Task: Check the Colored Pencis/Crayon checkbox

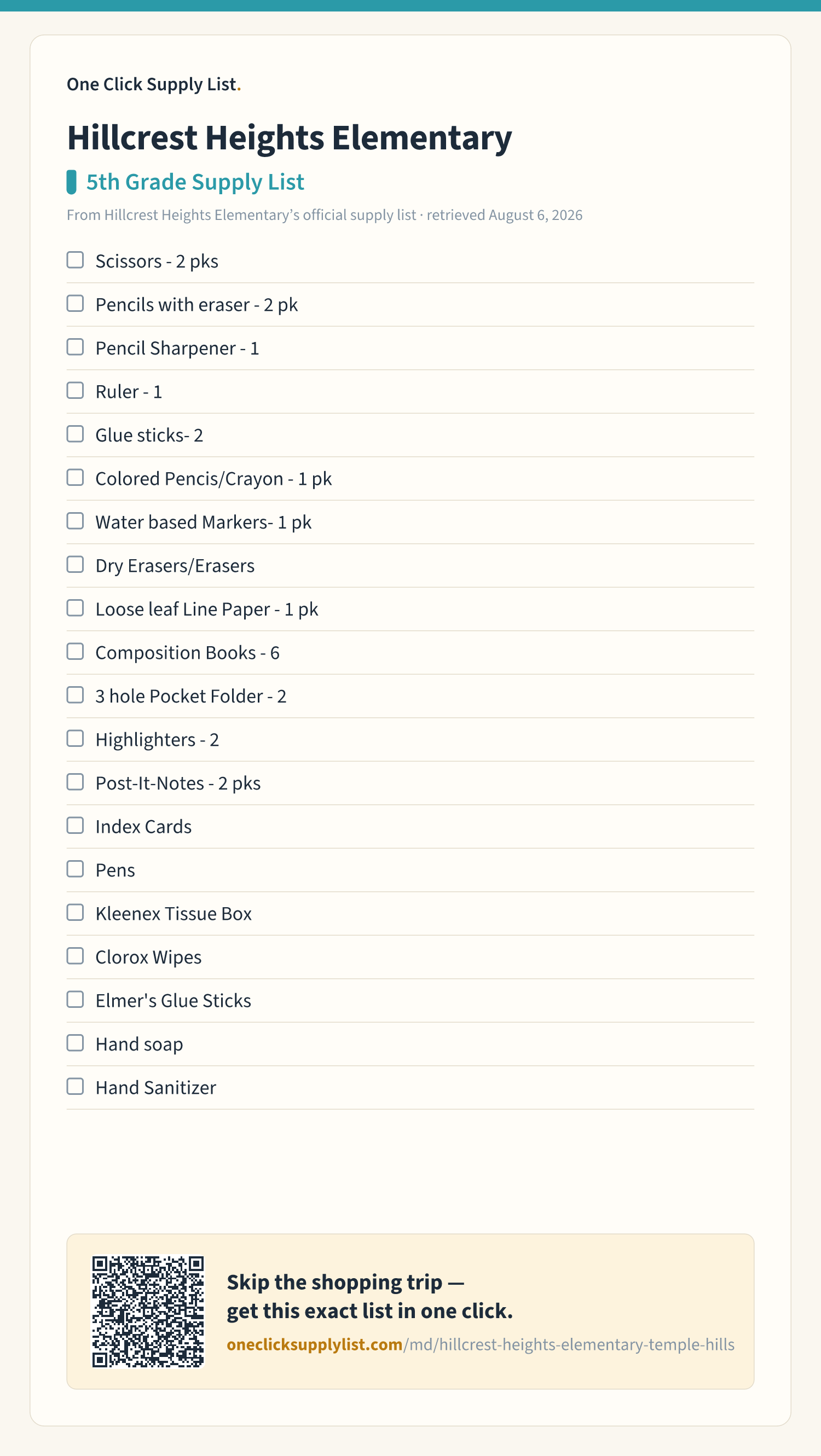Action: (75, 478)
